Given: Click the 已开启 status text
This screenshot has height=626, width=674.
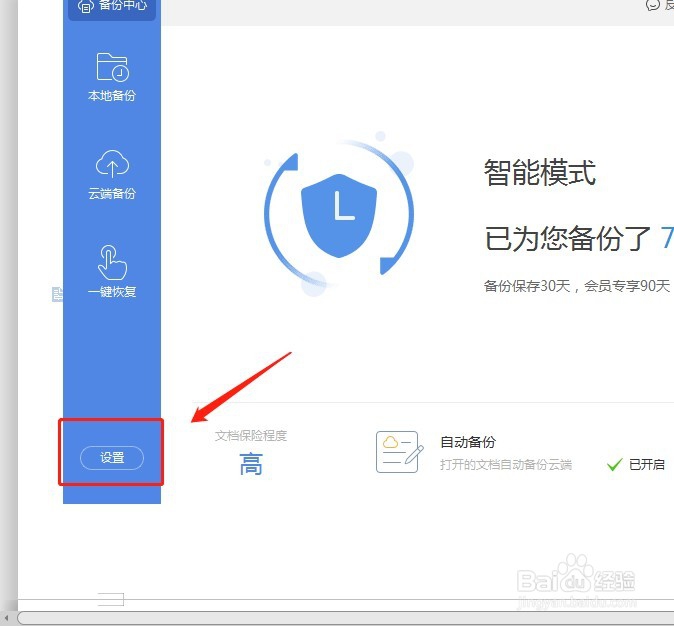Looking at the screenshot, I should point(646,464).
